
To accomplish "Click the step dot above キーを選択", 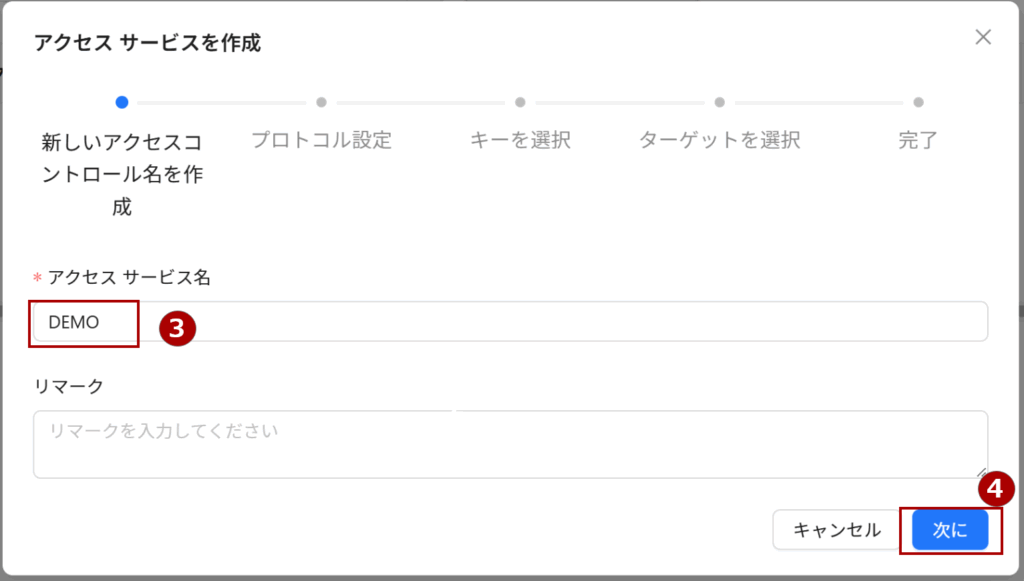I will [x=520, y=101].
